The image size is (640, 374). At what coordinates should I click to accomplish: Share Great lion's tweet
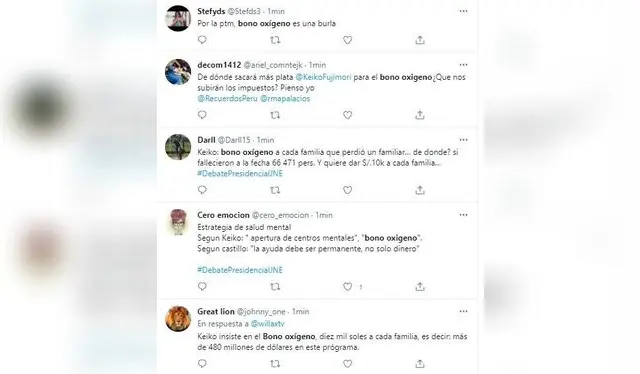click(420, 363)
